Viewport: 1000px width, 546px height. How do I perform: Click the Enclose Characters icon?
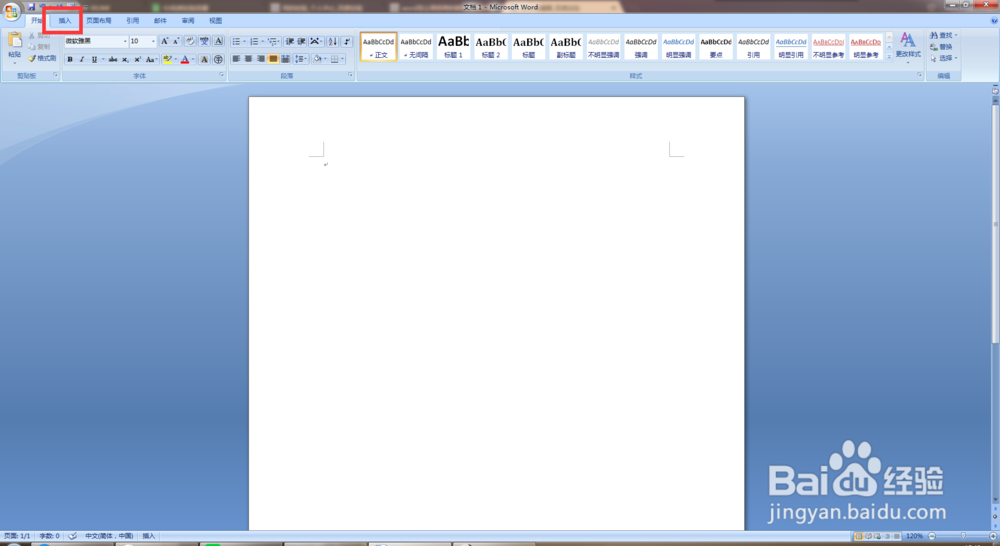218,59
